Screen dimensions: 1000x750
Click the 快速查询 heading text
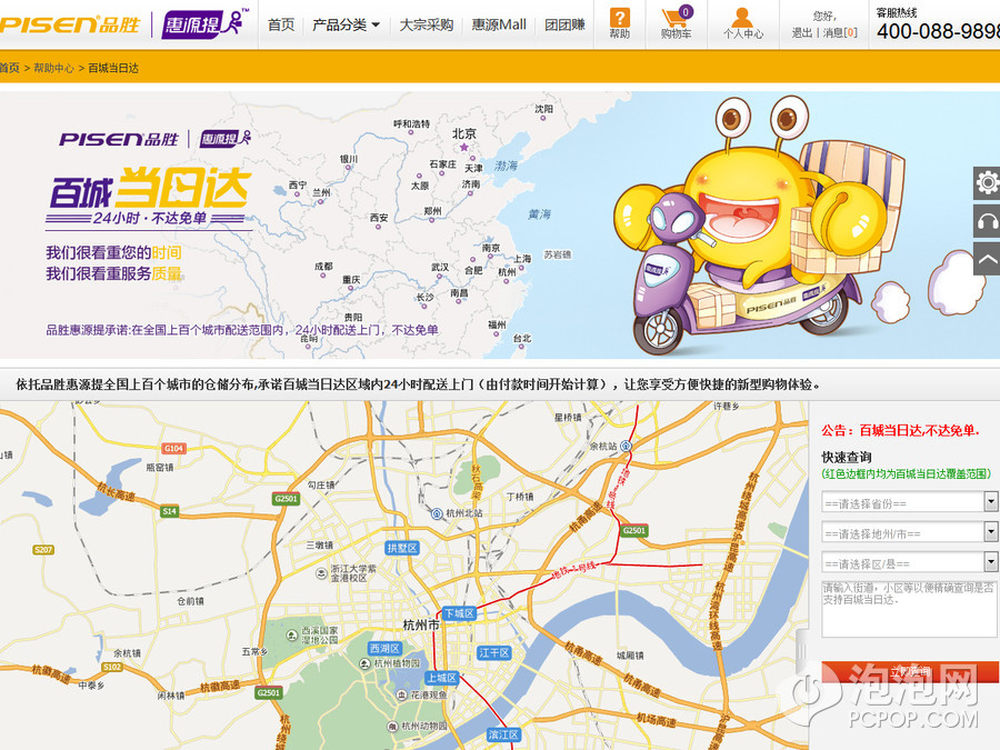pos(846,457)
